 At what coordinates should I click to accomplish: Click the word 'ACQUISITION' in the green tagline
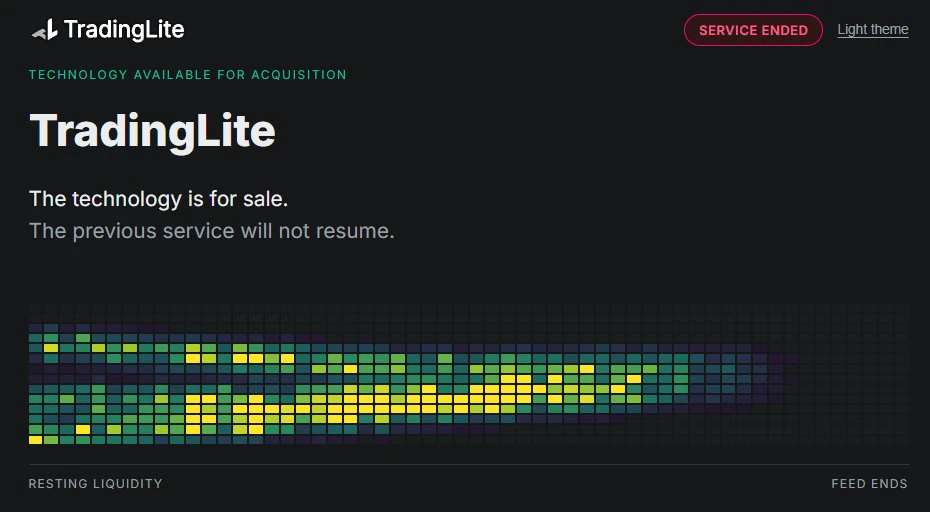[x=299, y=75]
